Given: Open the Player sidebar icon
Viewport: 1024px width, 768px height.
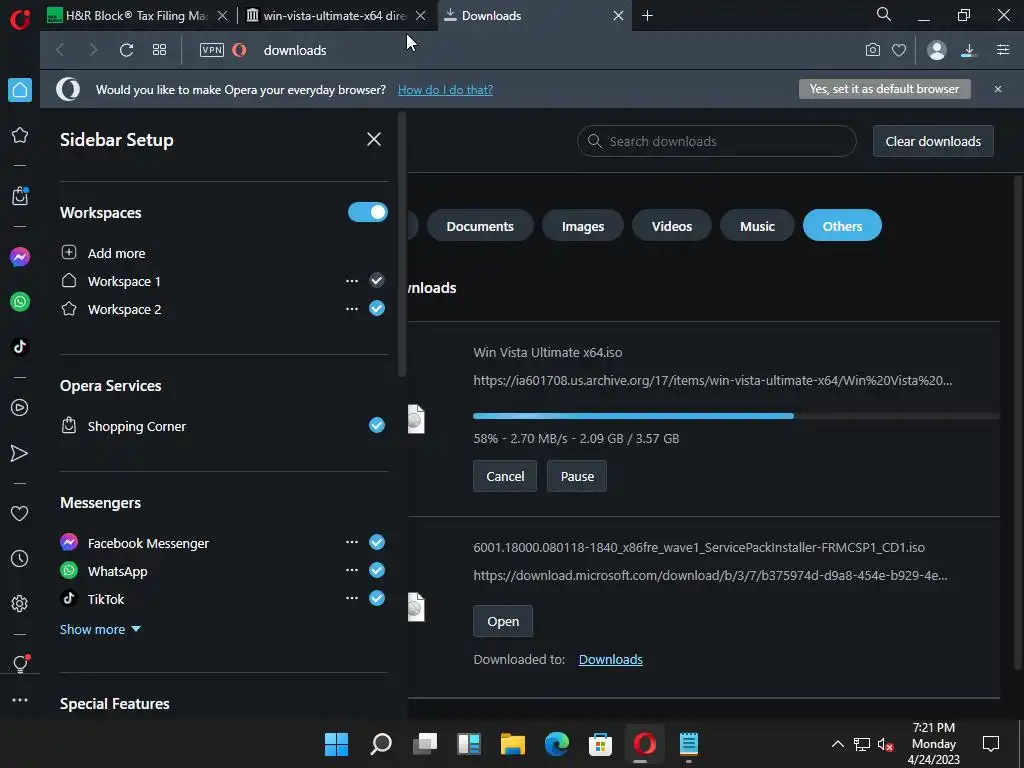Looking at the screenshot, I should pyautogui.click(x=20, y=408).
